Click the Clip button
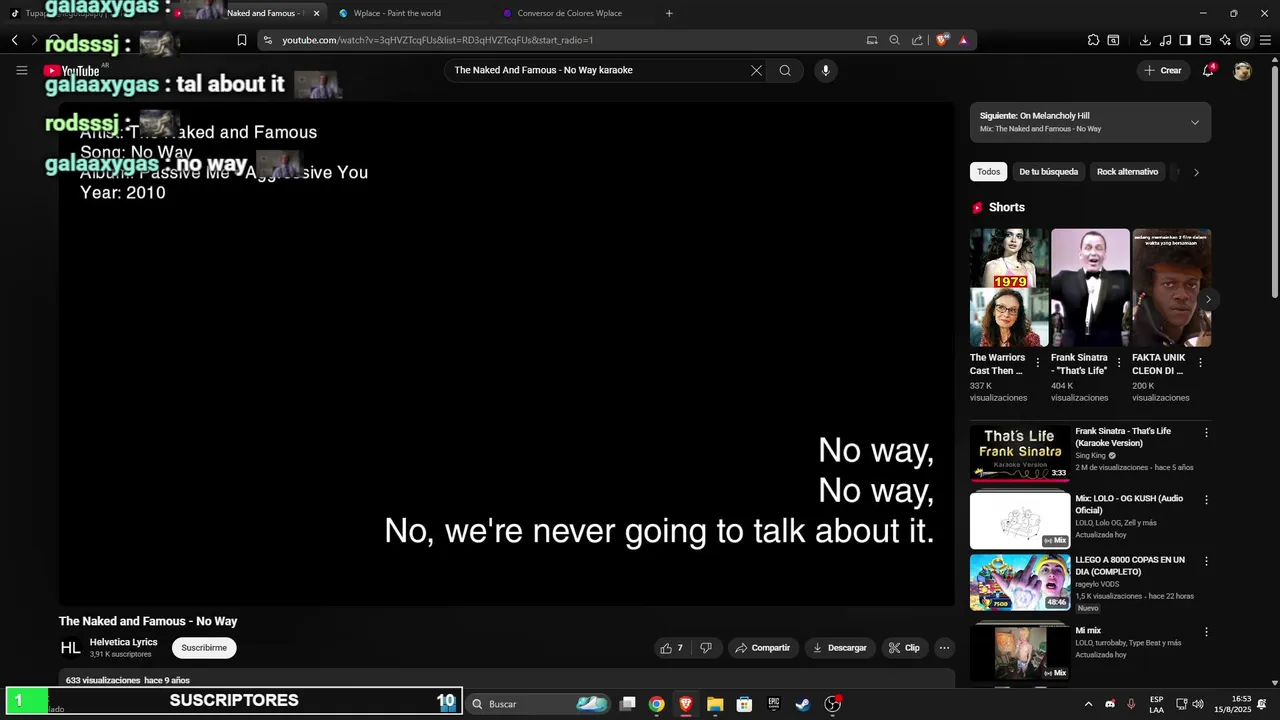The height and width of the screenshot is (720, 1280). click(x=904, y=648)
